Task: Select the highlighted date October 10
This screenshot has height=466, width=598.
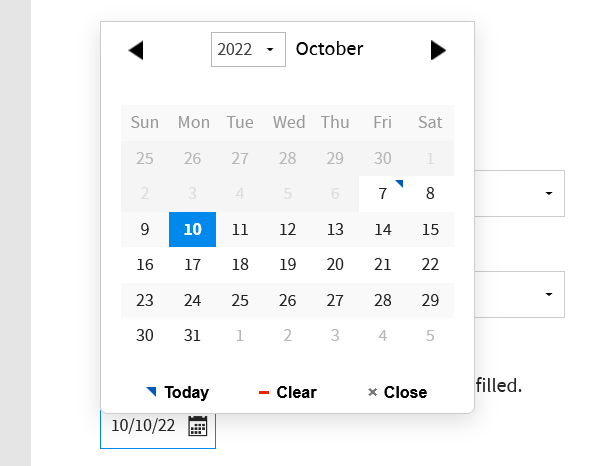Action: 193,230
